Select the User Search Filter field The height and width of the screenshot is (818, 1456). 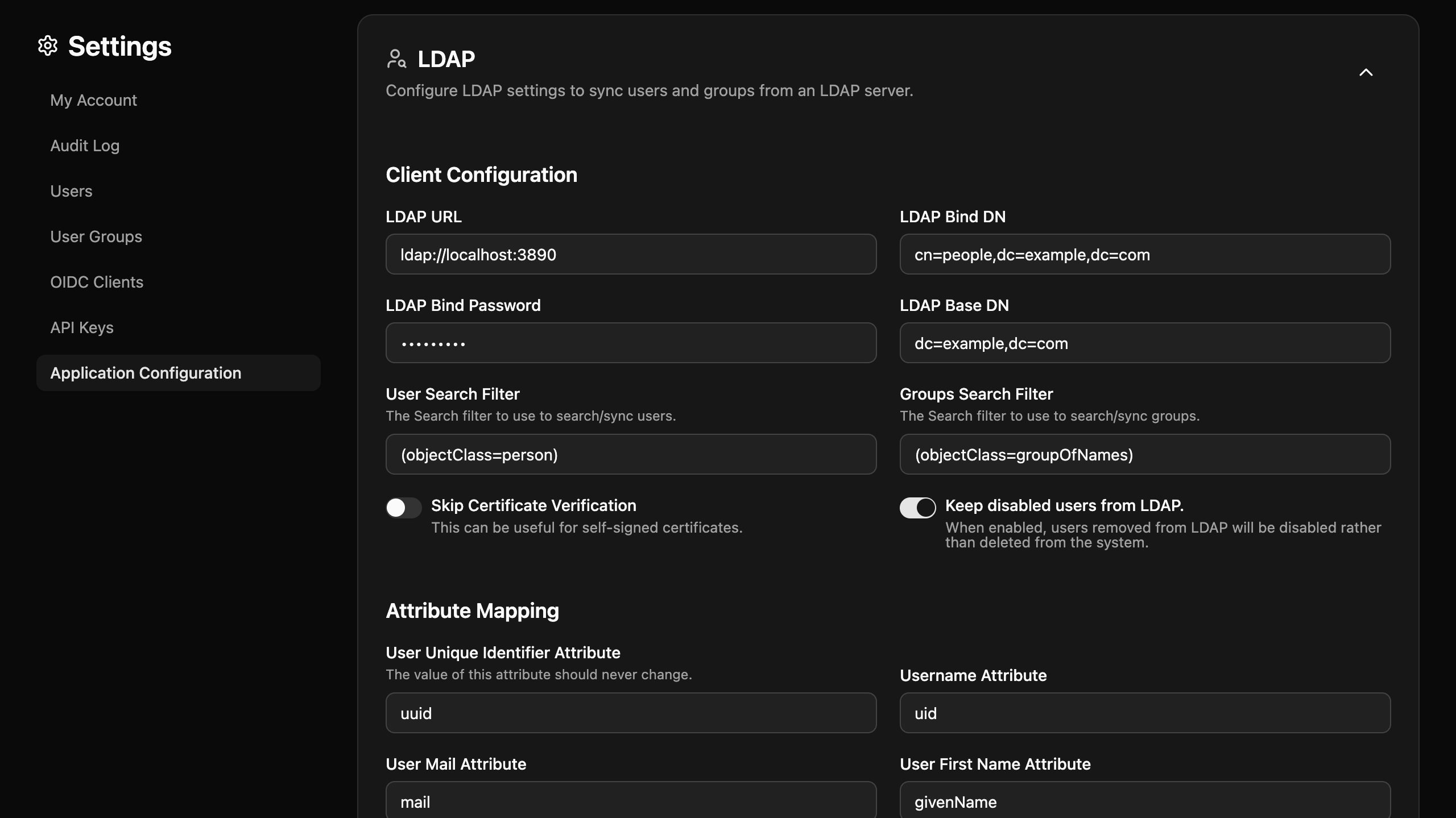coord(630,454)
